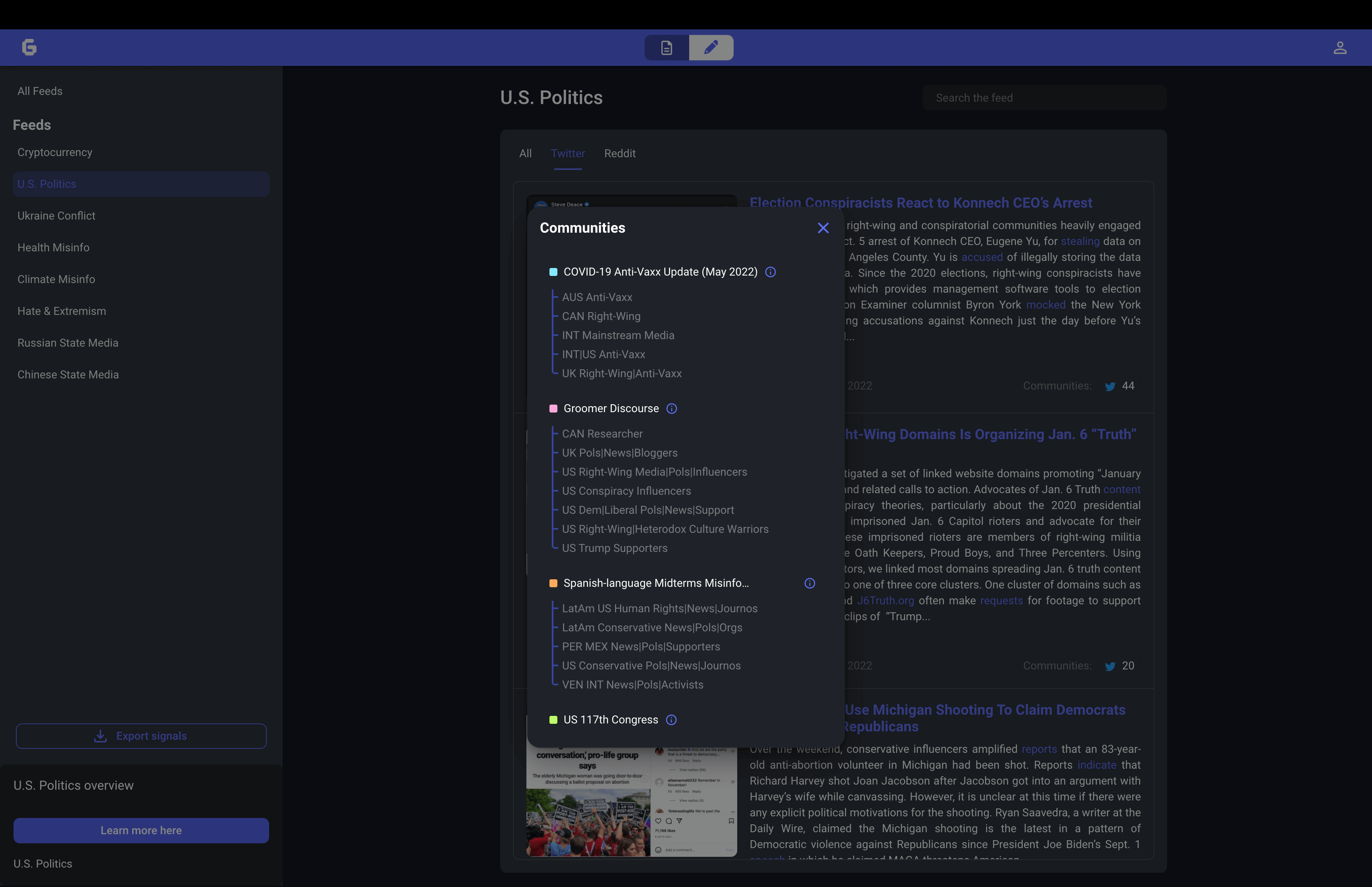Select INT Mainstream Media community
1372x887 pixels.
(618, 335)
